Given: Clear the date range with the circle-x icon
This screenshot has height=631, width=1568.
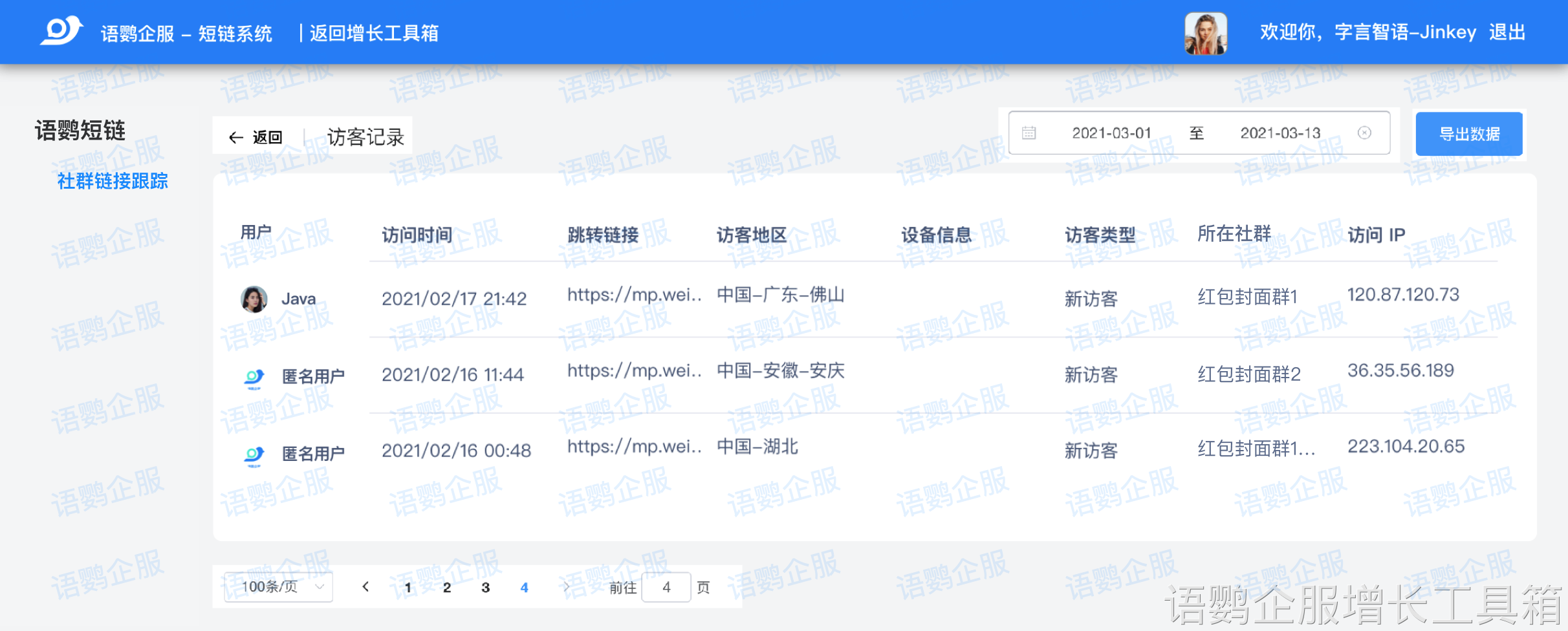Looking at the screenshot, I should 1364,133.
